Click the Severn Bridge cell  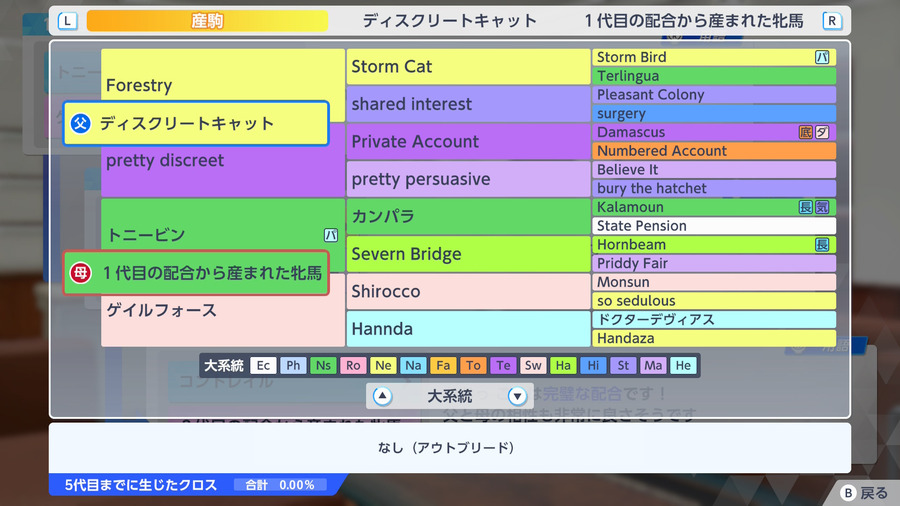[468, 254]
